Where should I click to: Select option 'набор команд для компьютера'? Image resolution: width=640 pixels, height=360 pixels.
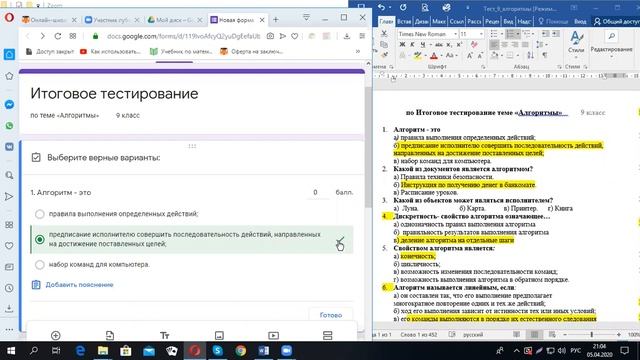coord(40,265)
